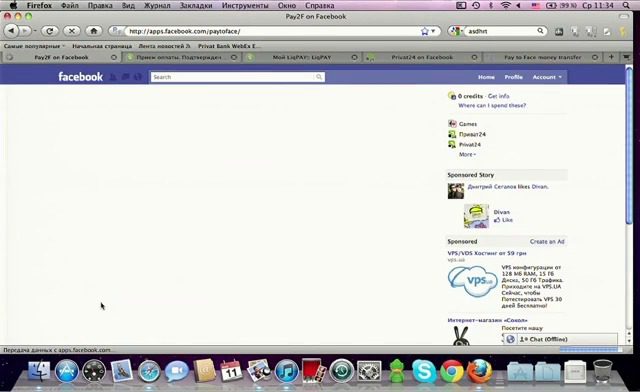Launch App Store from the Dock

(67, 371)
